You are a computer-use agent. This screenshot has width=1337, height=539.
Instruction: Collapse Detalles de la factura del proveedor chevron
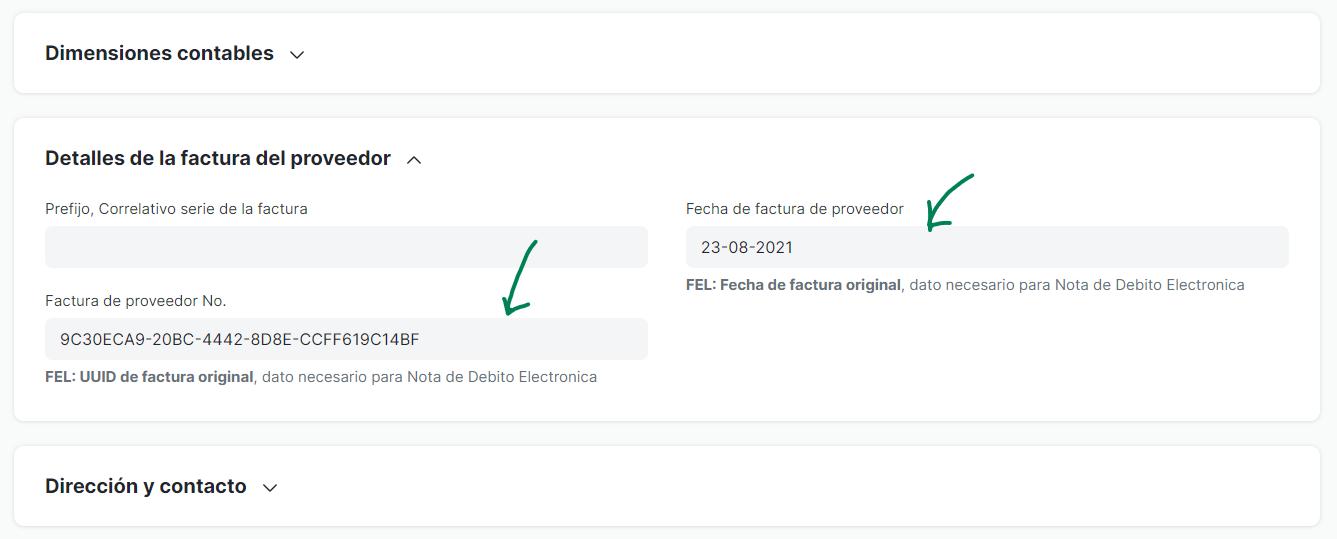414,160
